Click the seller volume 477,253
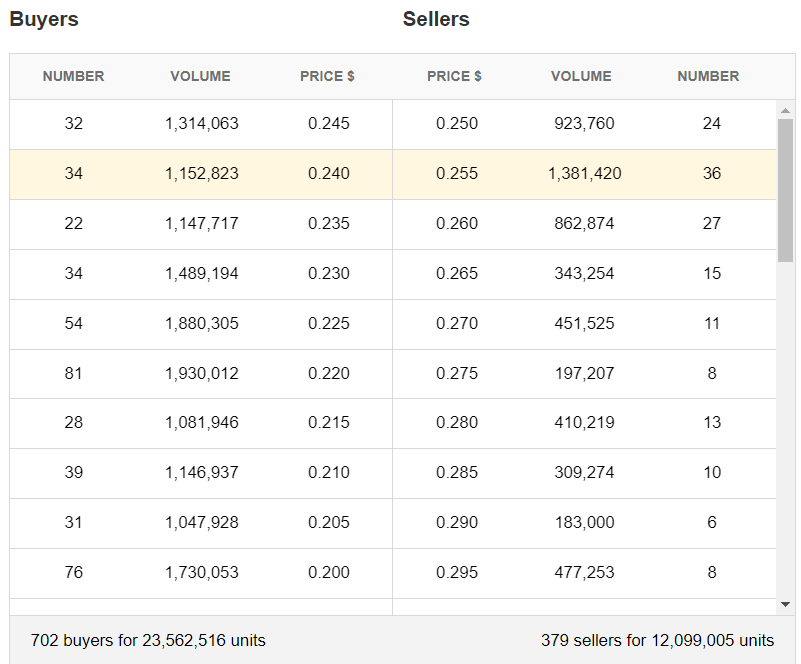Viewport: 801px width, 664px height. tap(584, 573)
